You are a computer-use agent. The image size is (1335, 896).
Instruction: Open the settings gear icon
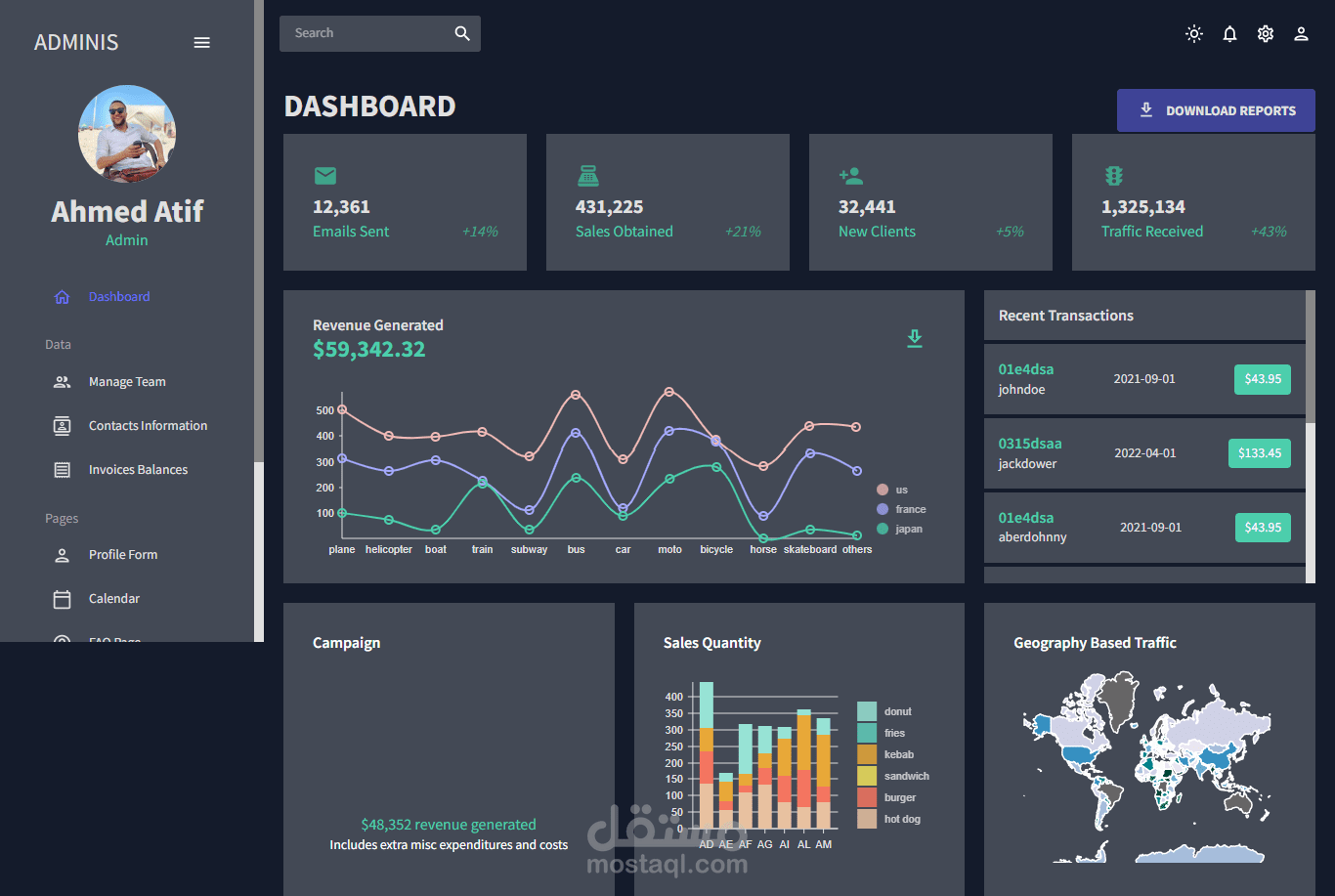pyautogui.click(x=1266, y=33)
